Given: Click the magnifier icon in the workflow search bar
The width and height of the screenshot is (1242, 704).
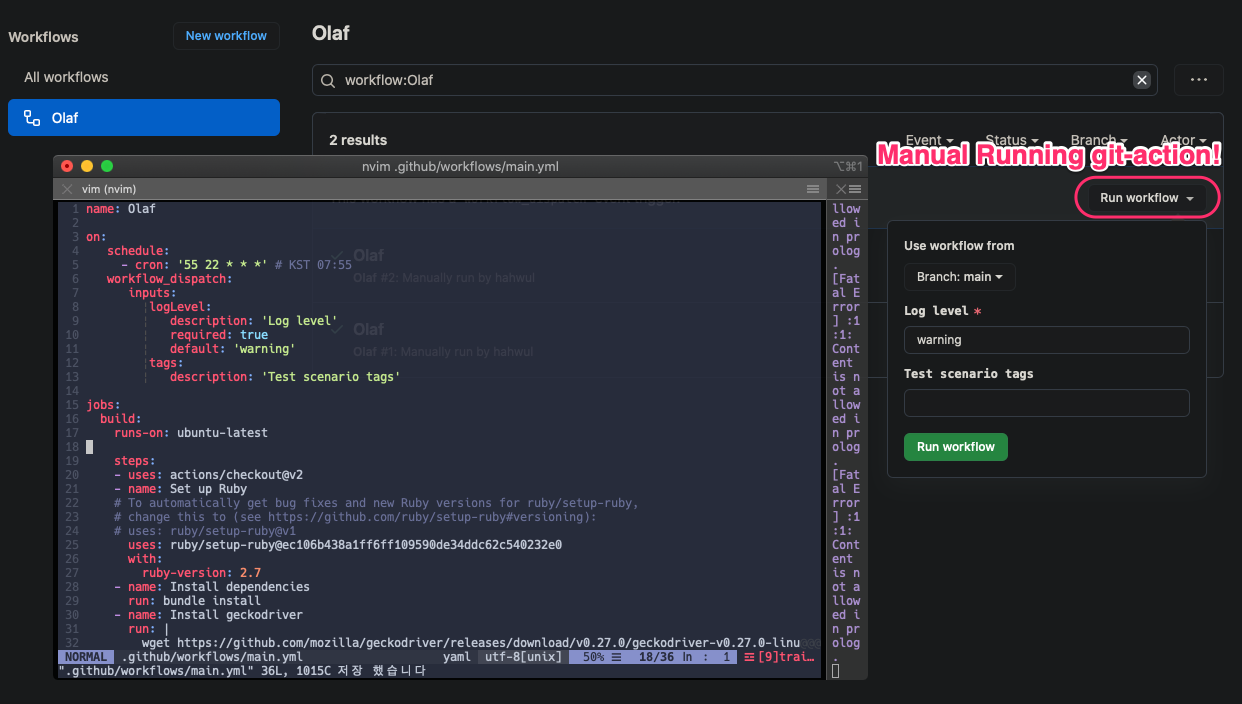Looking at the screenshot, I should point(328,80).
